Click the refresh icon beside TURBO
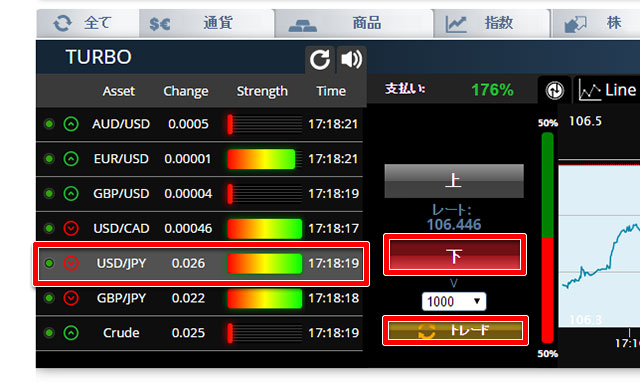The image size is (640, 382). tap(320, 60)
